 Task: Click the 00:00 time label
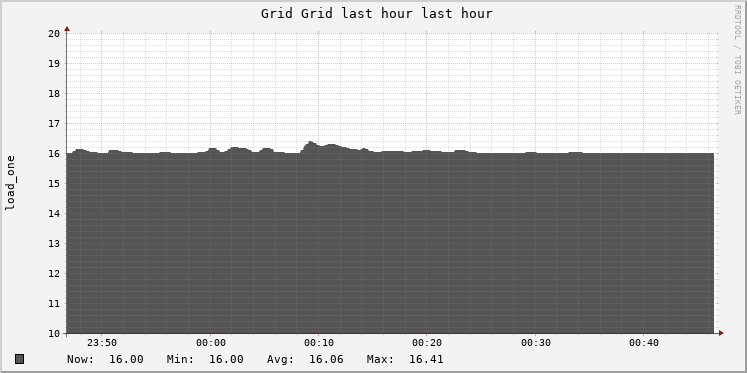(211, 343)
